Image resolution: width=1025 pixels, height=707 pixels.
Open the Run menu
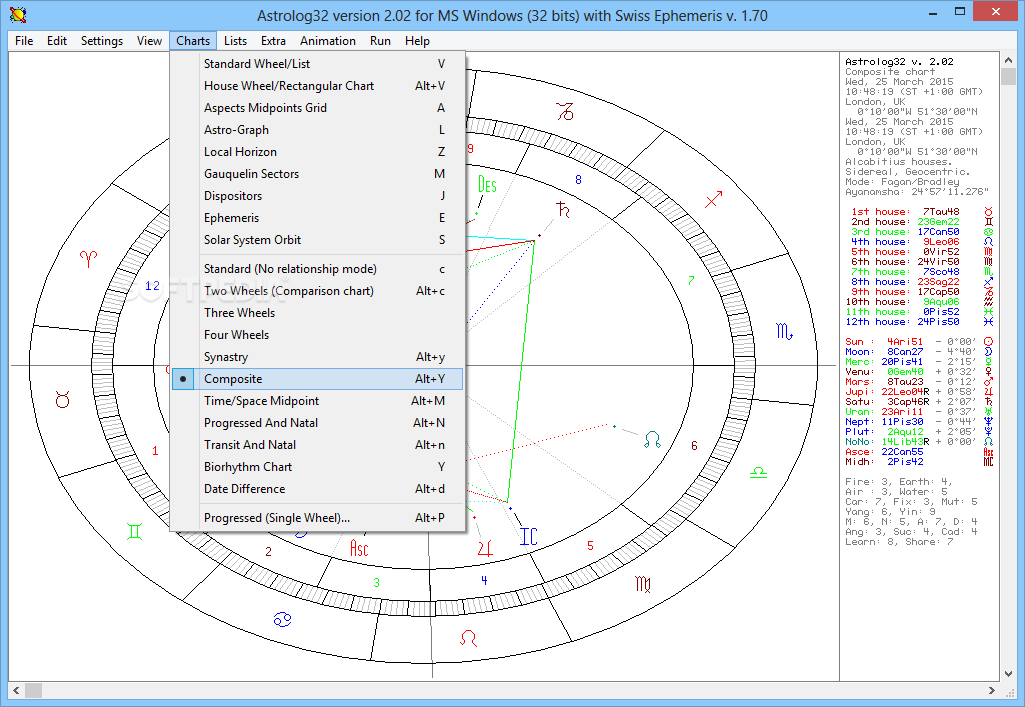click(380, 41)
